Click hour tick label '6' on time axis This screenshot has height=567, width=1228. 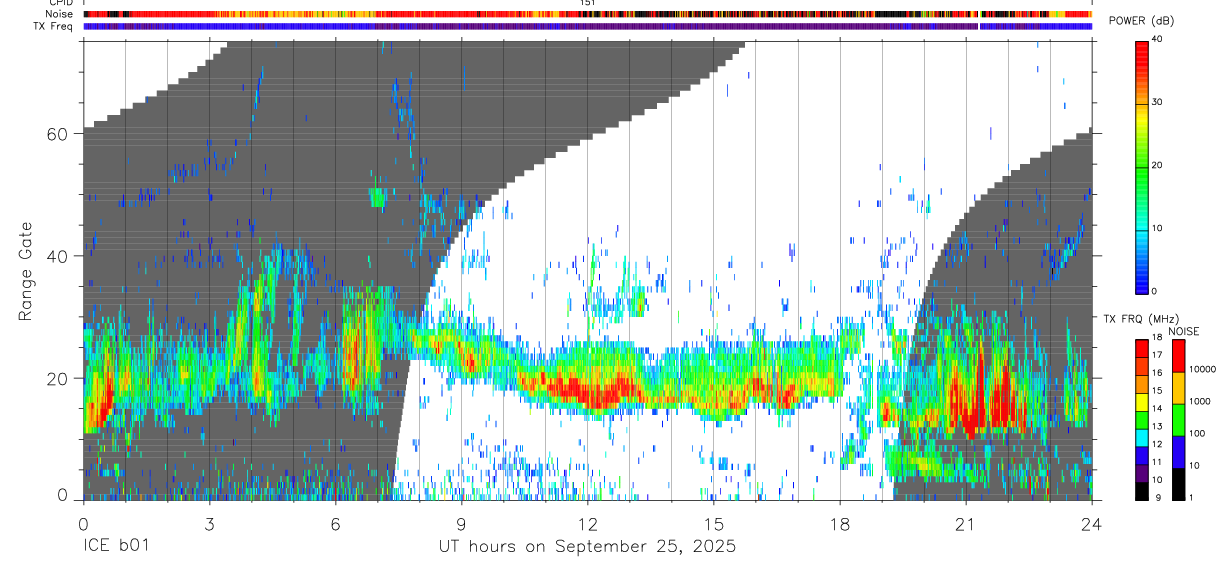point(335,524)
